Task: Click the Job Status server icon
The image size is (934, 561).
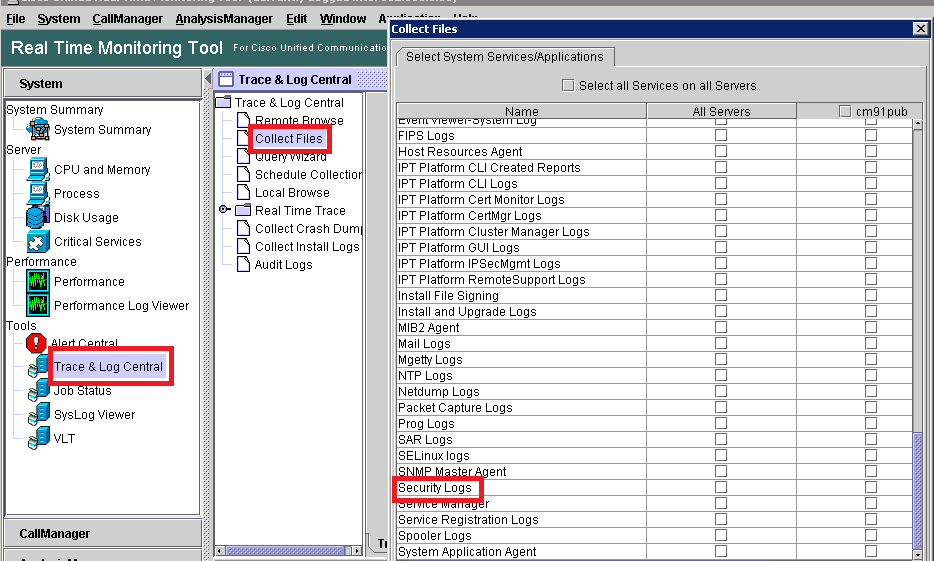Action: pyautogui.click(x=39, y=390)
